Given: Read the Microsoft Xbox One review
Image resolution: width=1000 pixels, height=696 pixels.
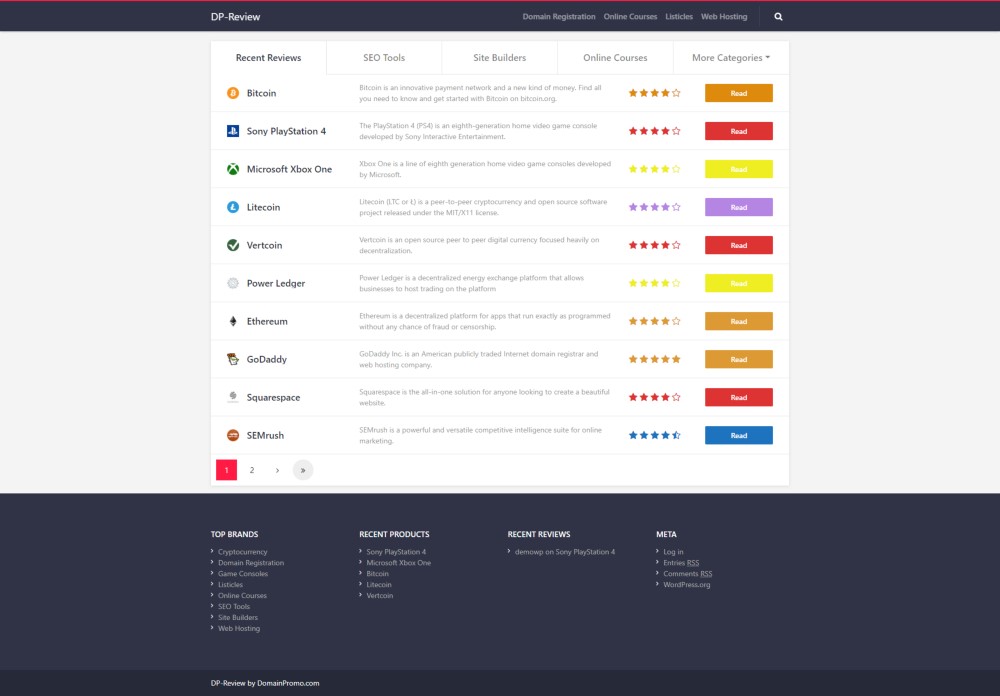Looking at the screenshot, I should tap(739, 169).
